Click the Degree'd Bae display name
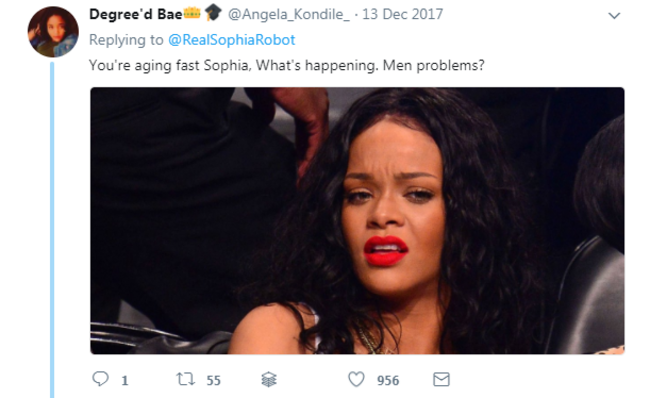Image resolution: width=650 pixels, height=398 pixels. pyautogui.click(x=136, y=15)
